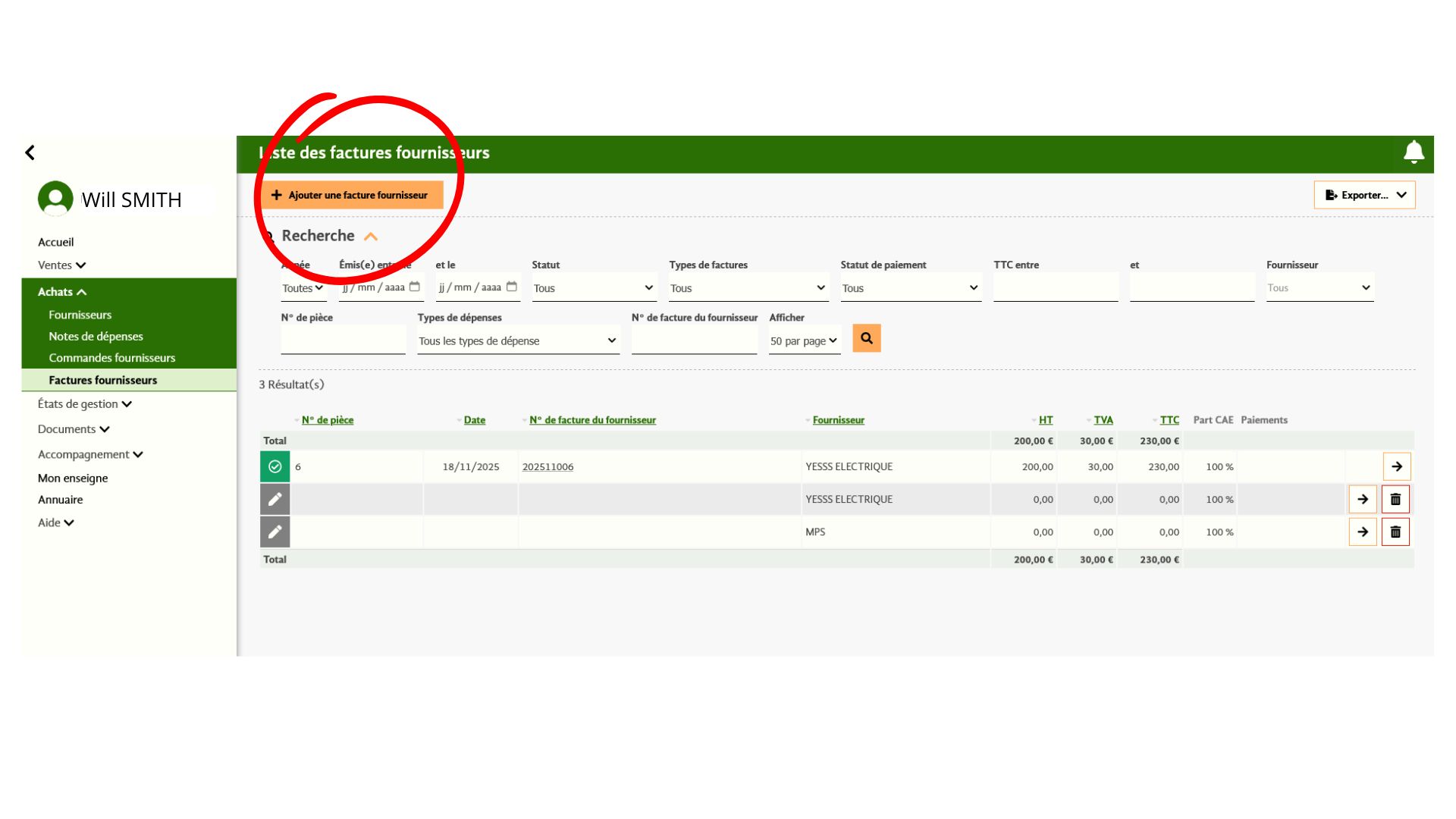The image size is (1456, 819).
Task: Open invoice number 6 with the arrow
Action: [x=1397, y=466]
